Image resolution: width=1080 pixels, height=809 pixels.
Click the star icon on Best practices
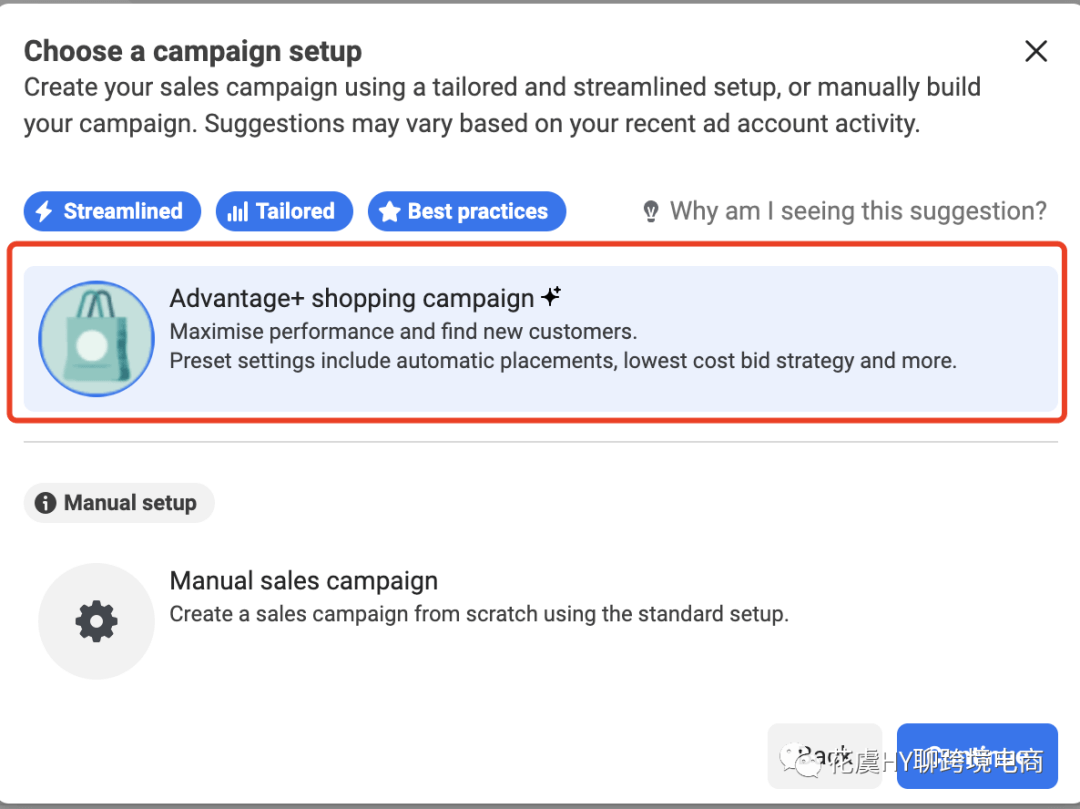[x=389, y=211]
